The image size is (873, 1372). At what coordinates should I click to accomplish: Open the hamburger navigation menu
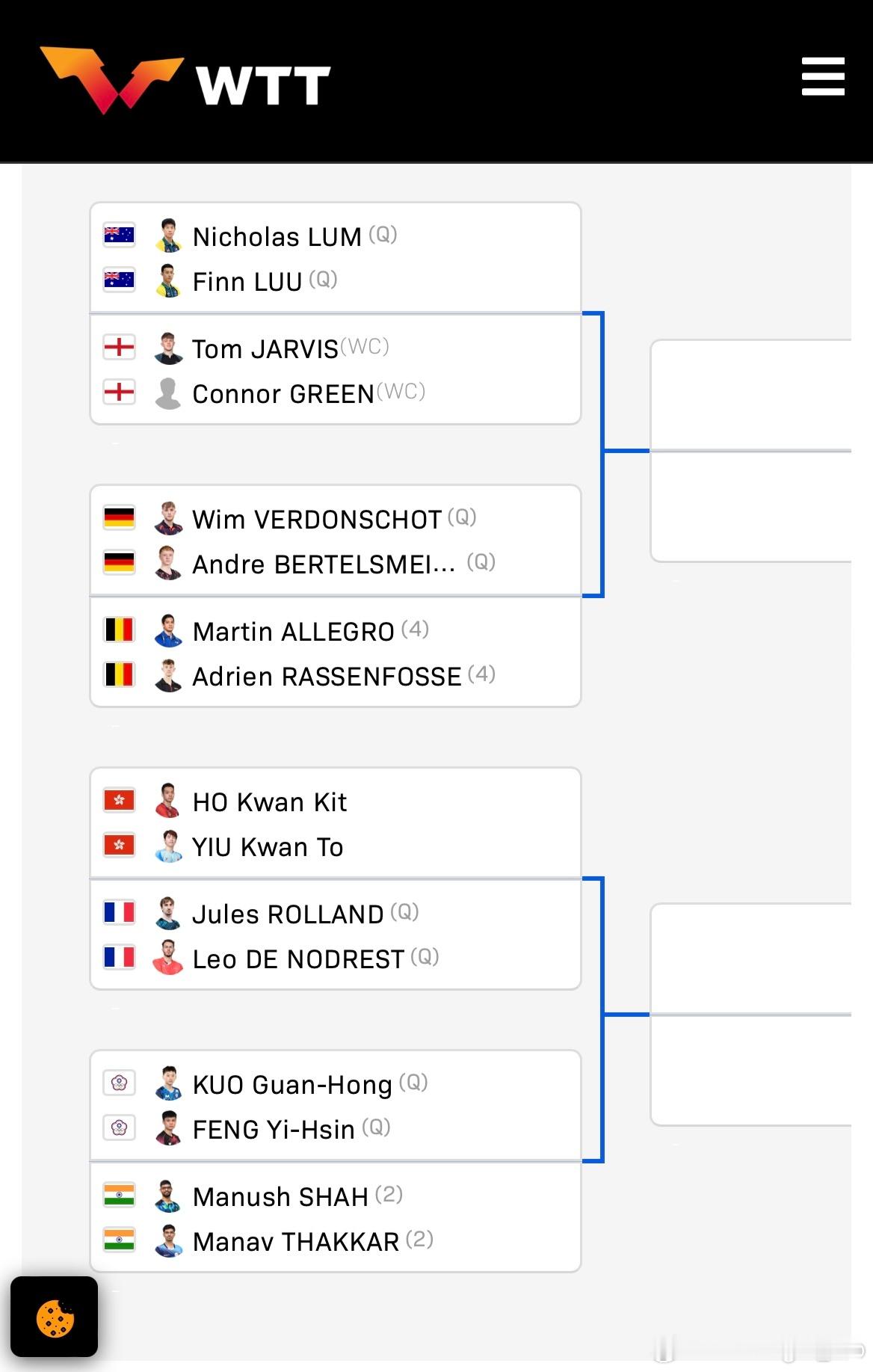coord(822,76)
